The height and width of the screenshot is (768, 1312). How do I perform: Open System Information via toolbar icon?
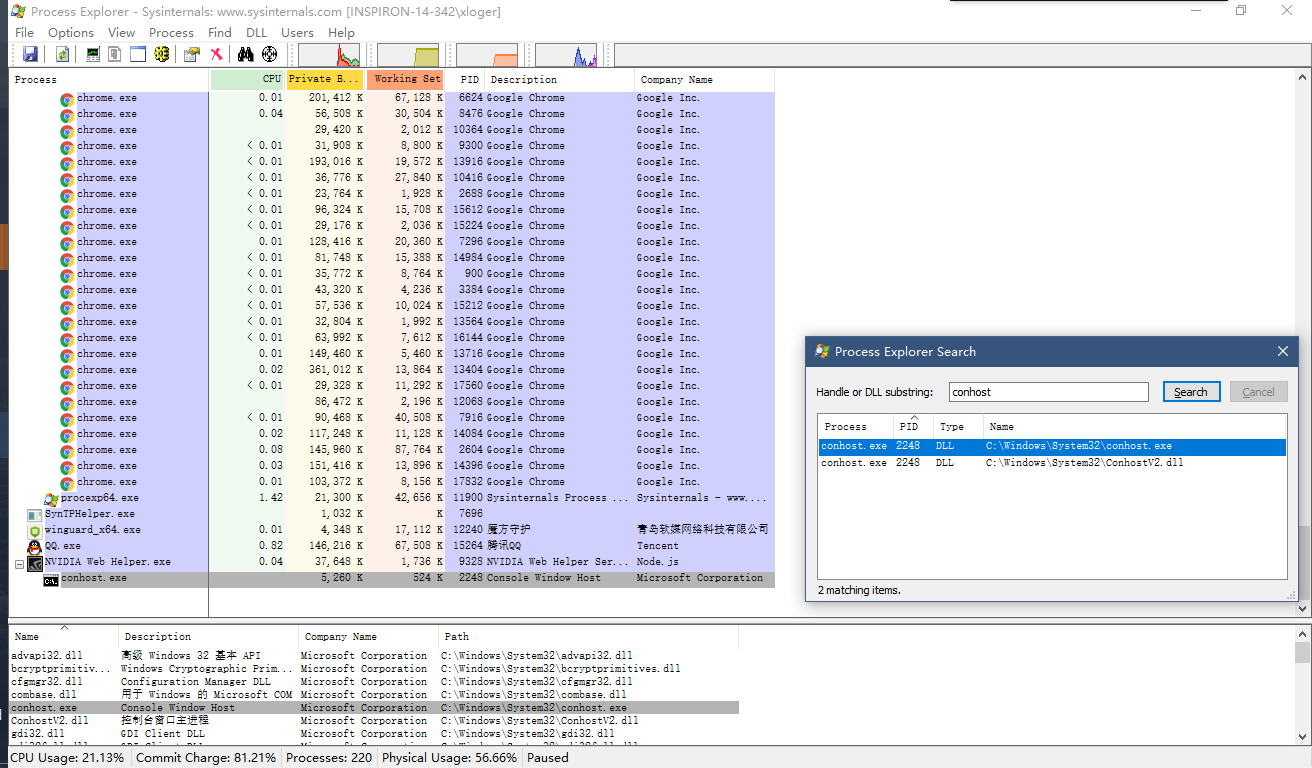[x=93, y=54]
